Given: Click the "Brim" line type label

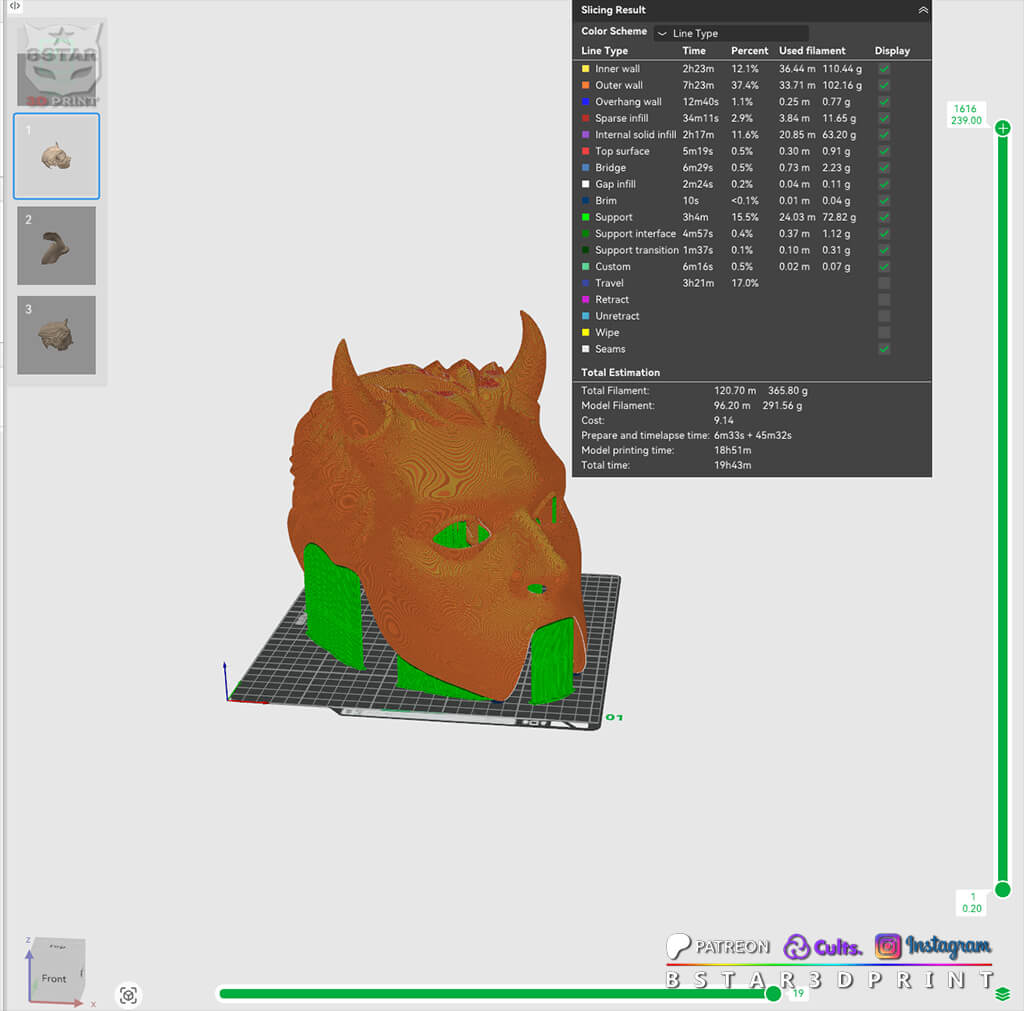Looking at the screenshot, I should [x=605, y=201].
